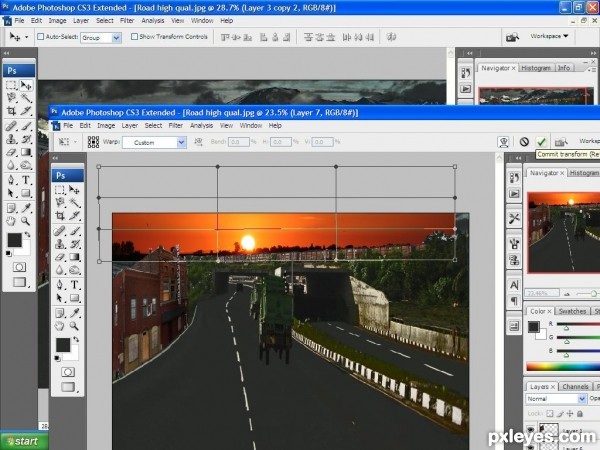Open the Auto-Select Group dropdown

[117, 38]
